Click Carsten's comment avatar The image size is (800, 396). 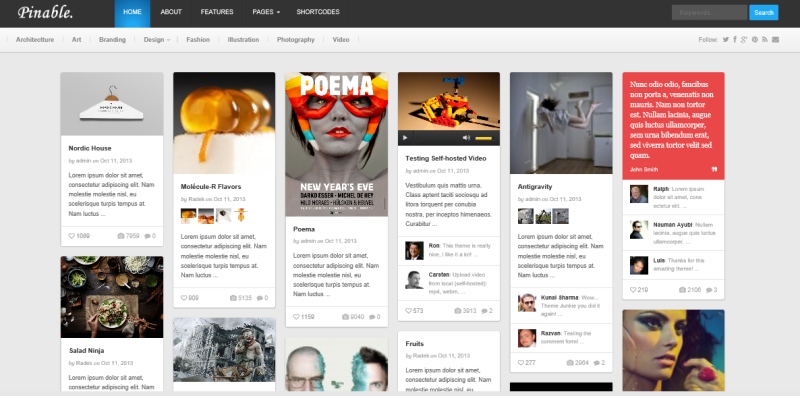coord(414,280)
